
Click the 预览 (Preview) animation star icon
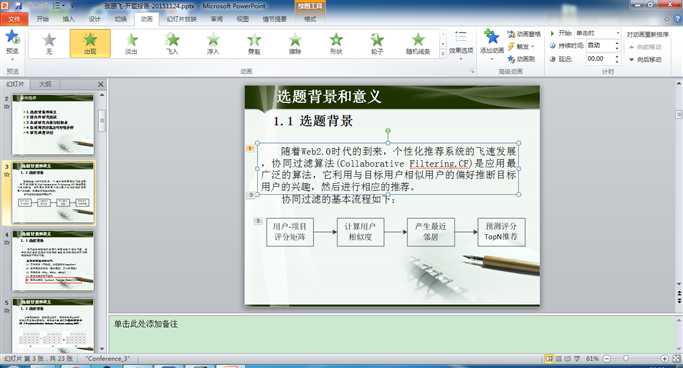point(12,38)
